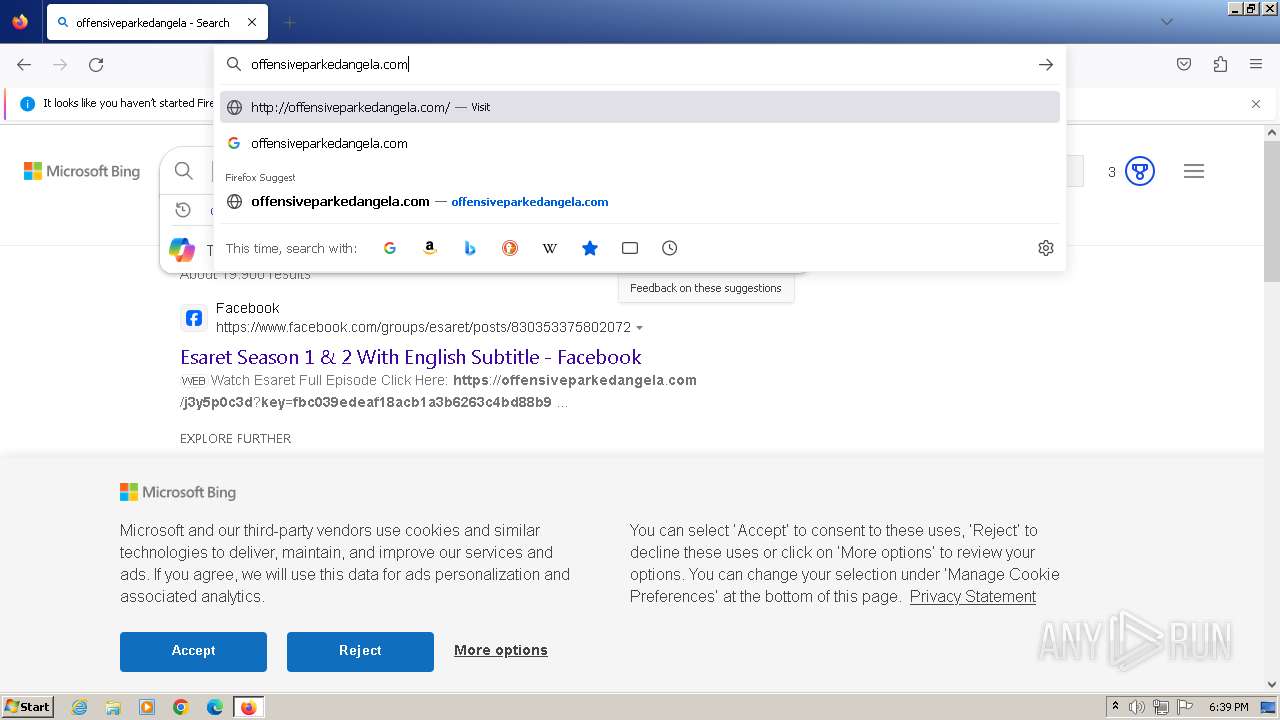This screenshot has width=1280, height=720.
Task: Click scrollbar down arrow
Action: (1272, 685)
